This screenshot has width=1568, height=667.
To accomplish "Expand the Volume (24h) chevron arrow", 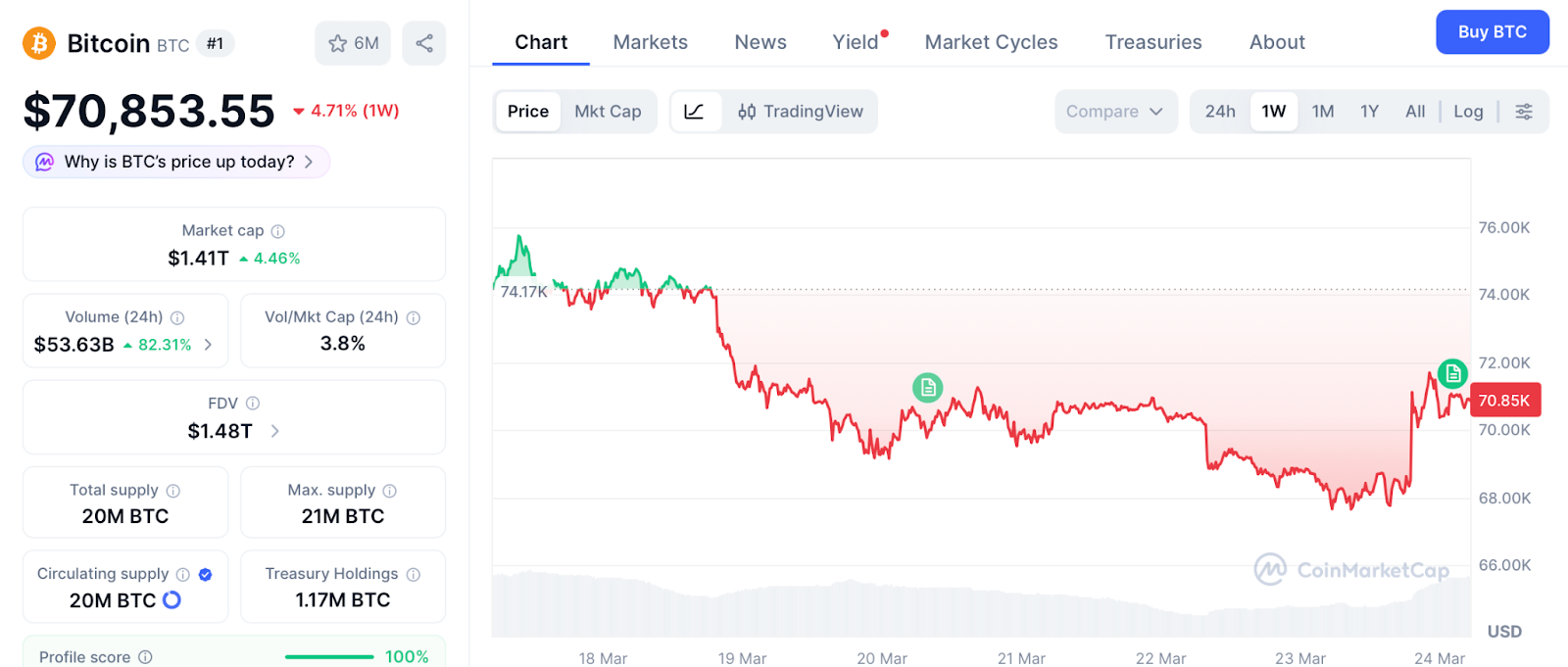I will 208,345.
